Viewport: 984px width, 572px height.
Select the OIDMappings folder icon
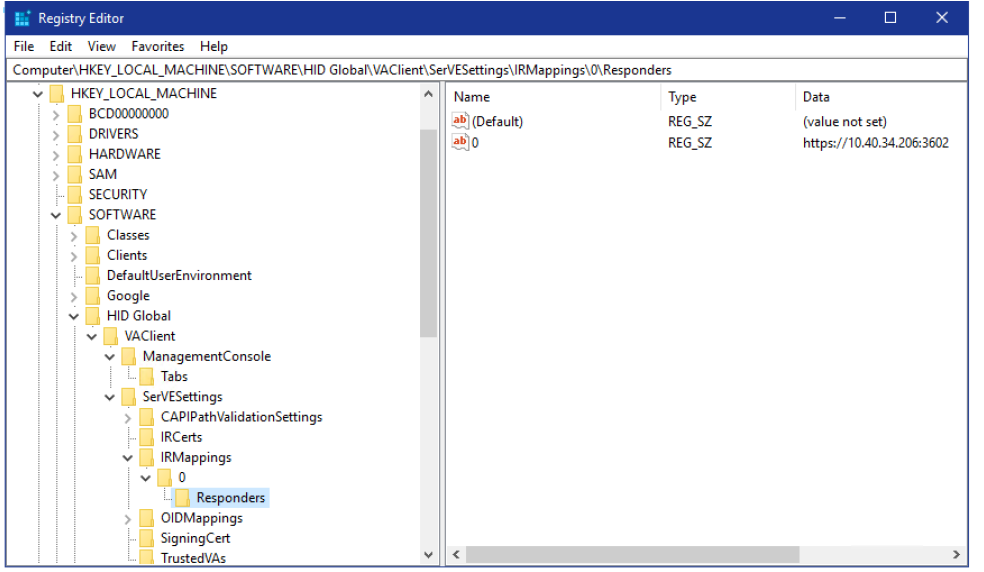point(147,518)
